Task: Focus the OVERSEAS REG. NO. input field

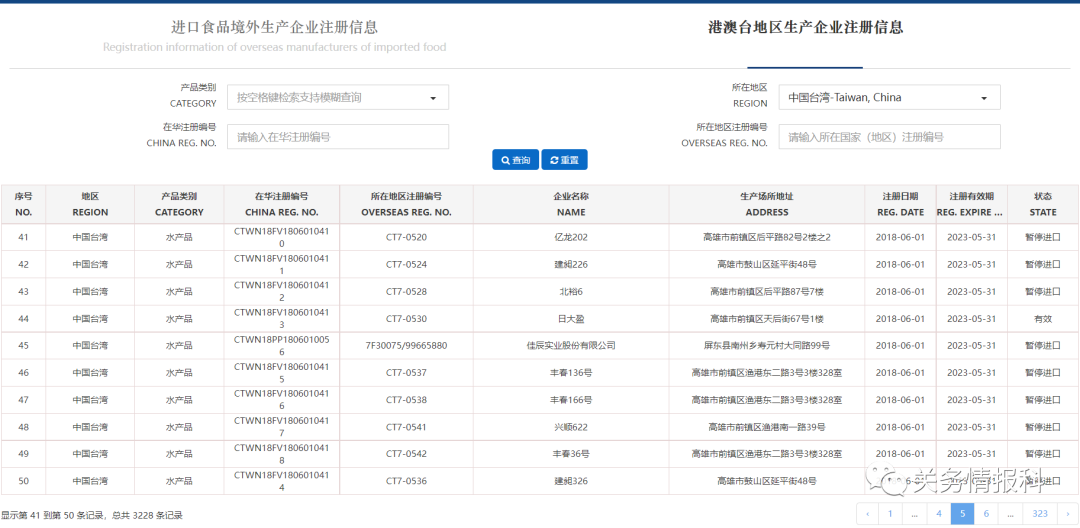Action: coord(889,137)
